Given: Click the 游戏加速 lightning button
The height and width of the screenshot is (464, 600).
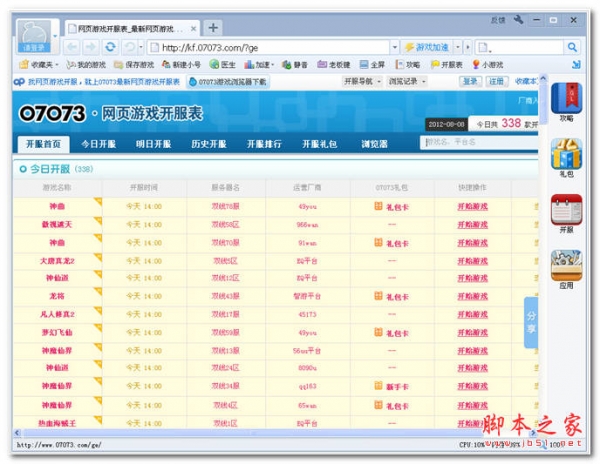Looking at the screenshot, I should pos(427,47).
